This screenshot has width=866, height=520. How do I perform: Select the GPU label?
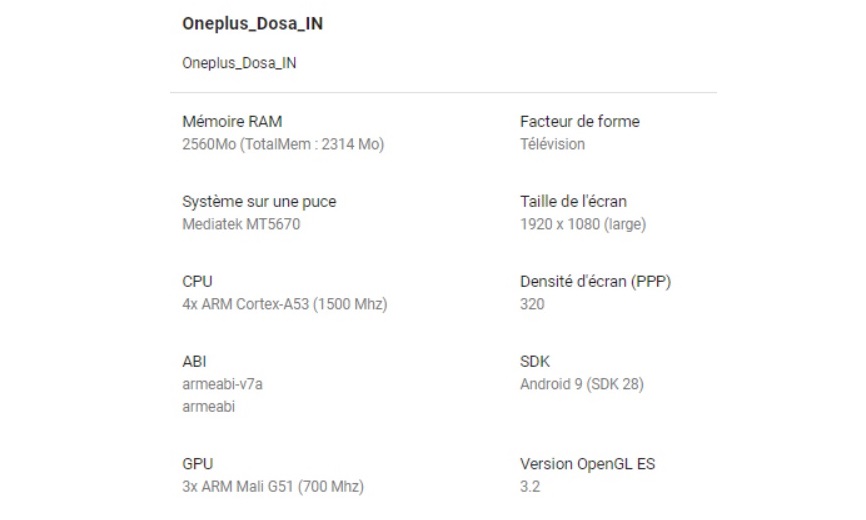[197, 464]
